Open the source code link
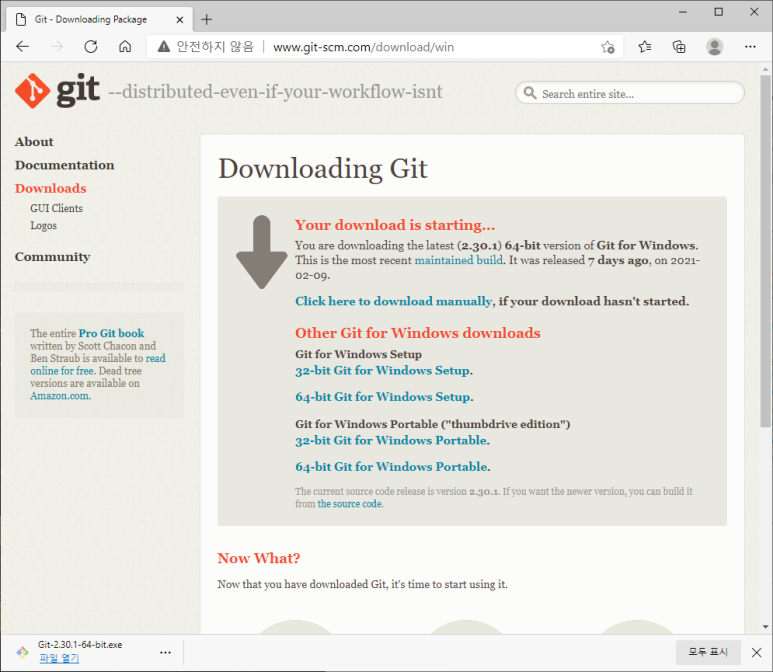Image resolution: width=773 pixels, height=672 pixels. coord(350,504)
